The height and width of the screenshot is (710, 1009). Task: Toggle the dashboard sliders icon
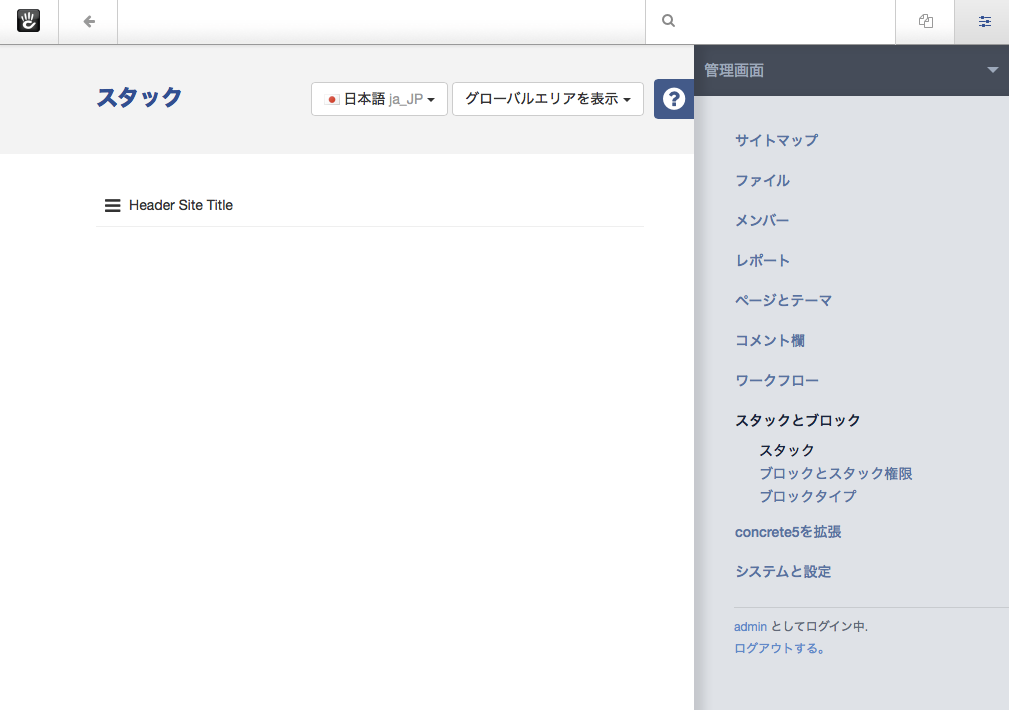(984, 21)
